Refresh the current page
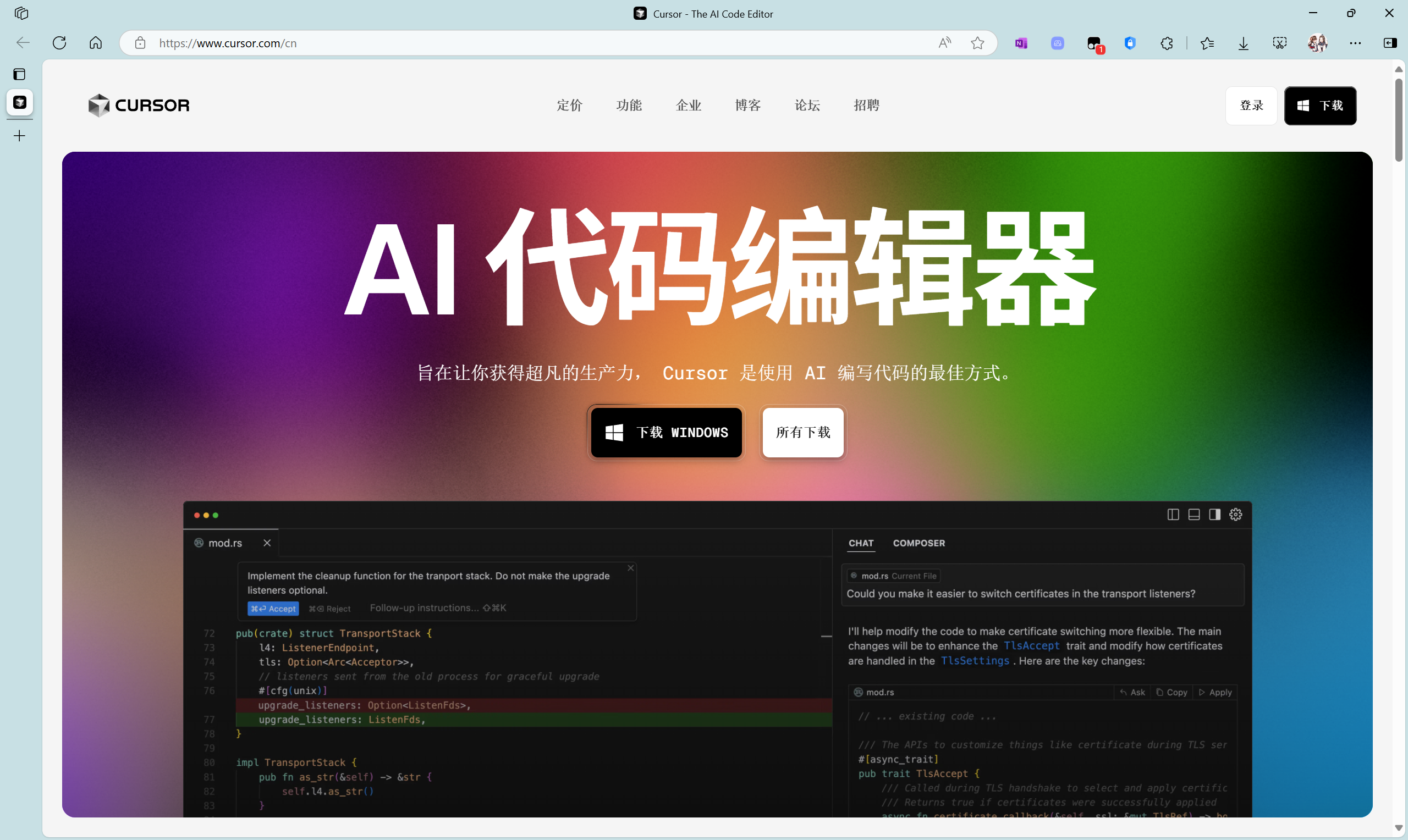The height and width of the screenshot is (840, 1408). (x=59, y=43)
